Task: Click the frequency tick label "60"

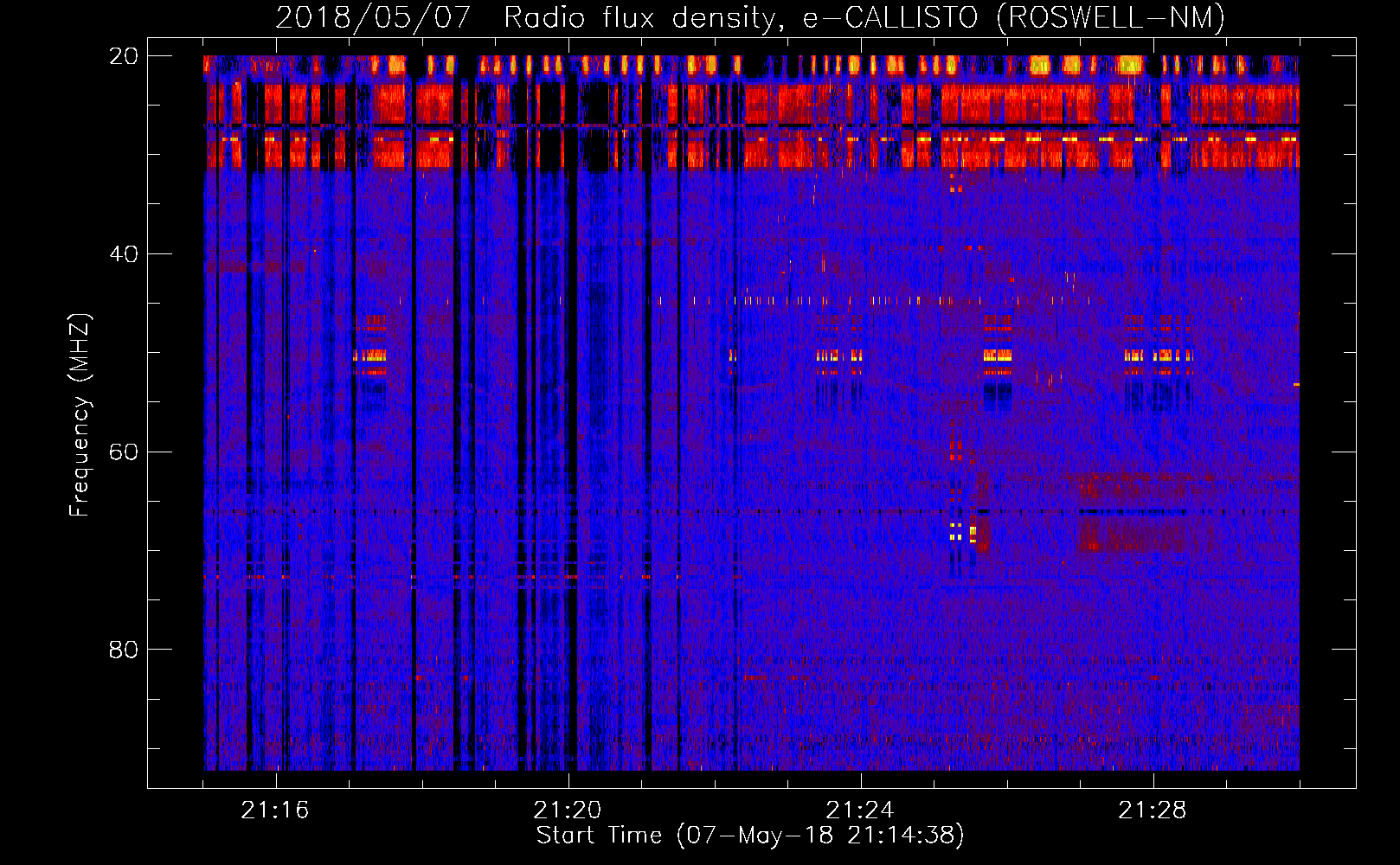Action: (x=124, y=452)
